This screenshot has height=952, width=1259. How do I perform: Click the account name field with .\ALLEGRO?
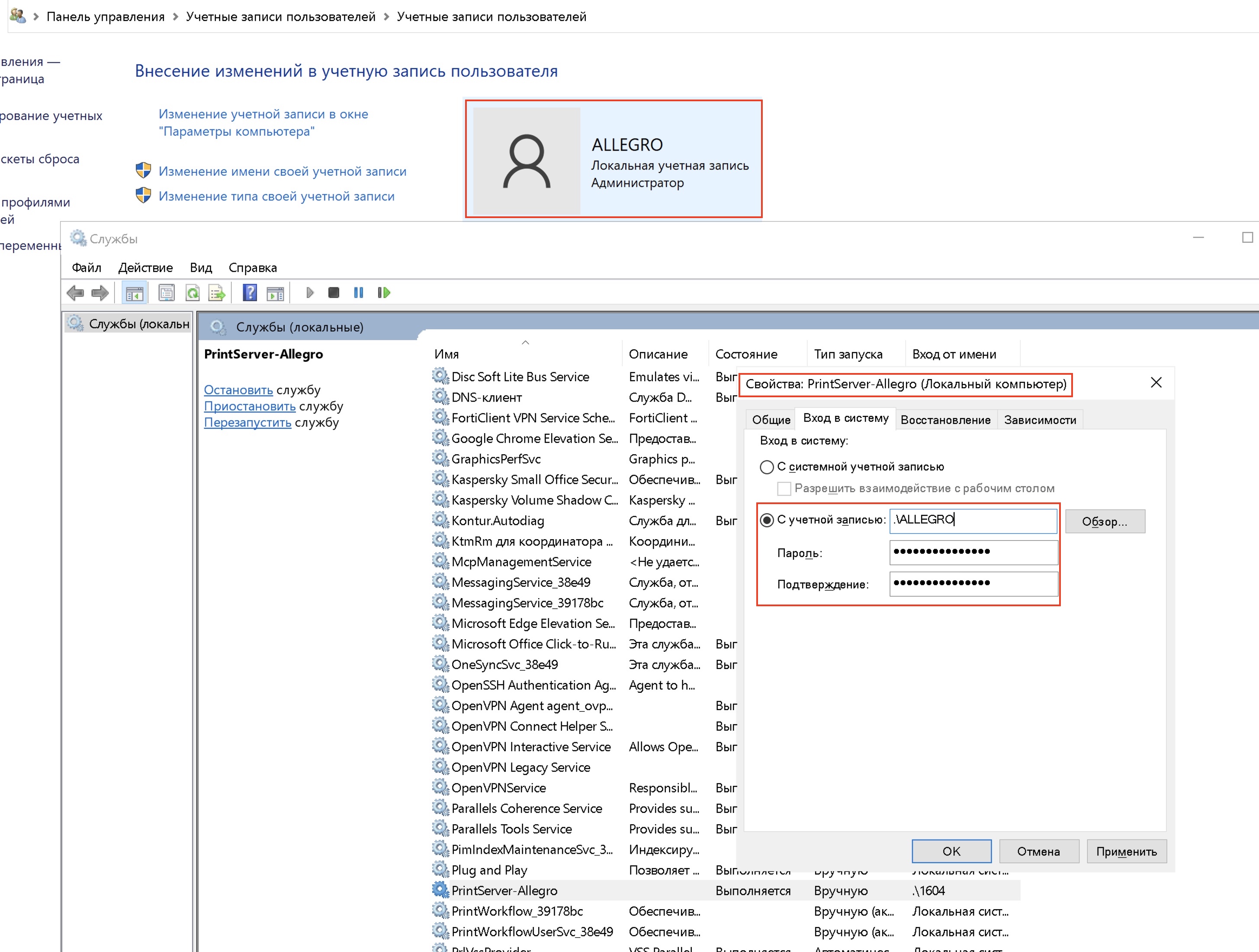point(973,521)
